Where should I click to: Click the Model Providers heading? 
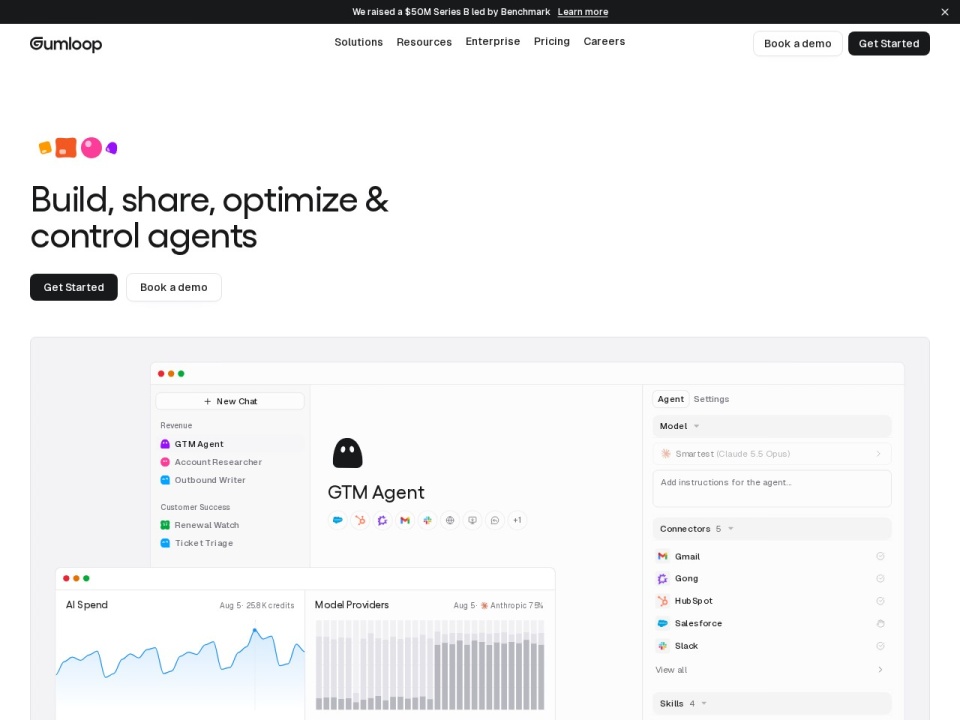click(352, 605)
